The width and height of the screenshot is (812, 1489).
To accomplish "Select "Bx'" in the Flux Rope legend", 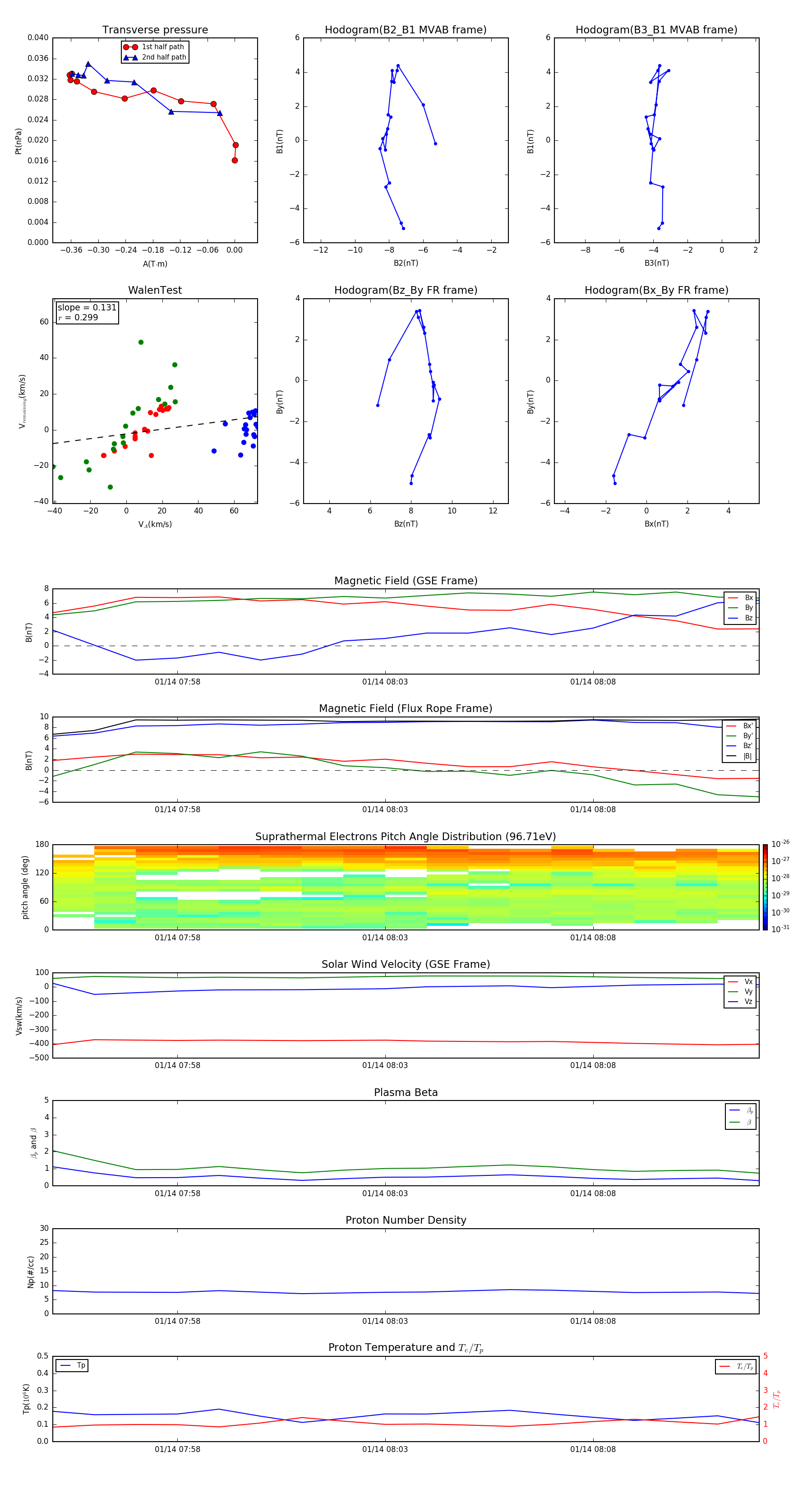I will [x=740, y=726].
